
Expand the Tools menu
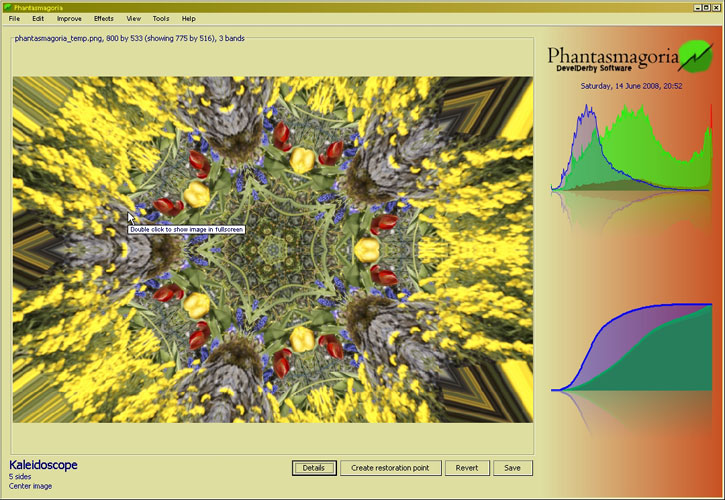click(x=160, y=19)
